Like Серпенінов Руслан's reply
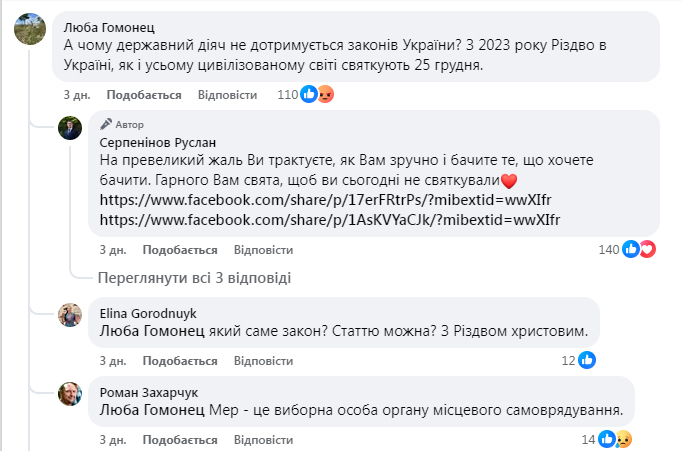This screenshot has width=682, height=451. 180,249
